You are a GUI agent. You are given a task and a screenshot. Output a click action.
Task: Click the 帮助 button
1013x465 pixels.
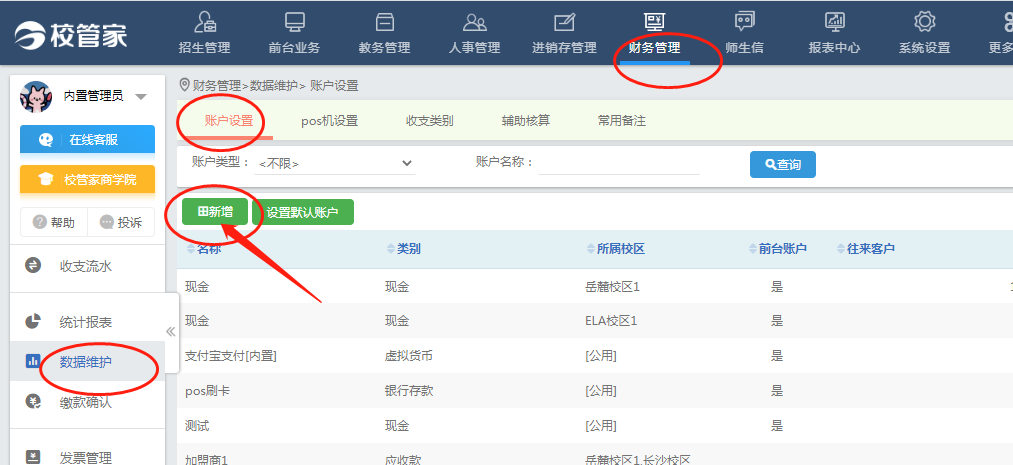coord(54,222)
